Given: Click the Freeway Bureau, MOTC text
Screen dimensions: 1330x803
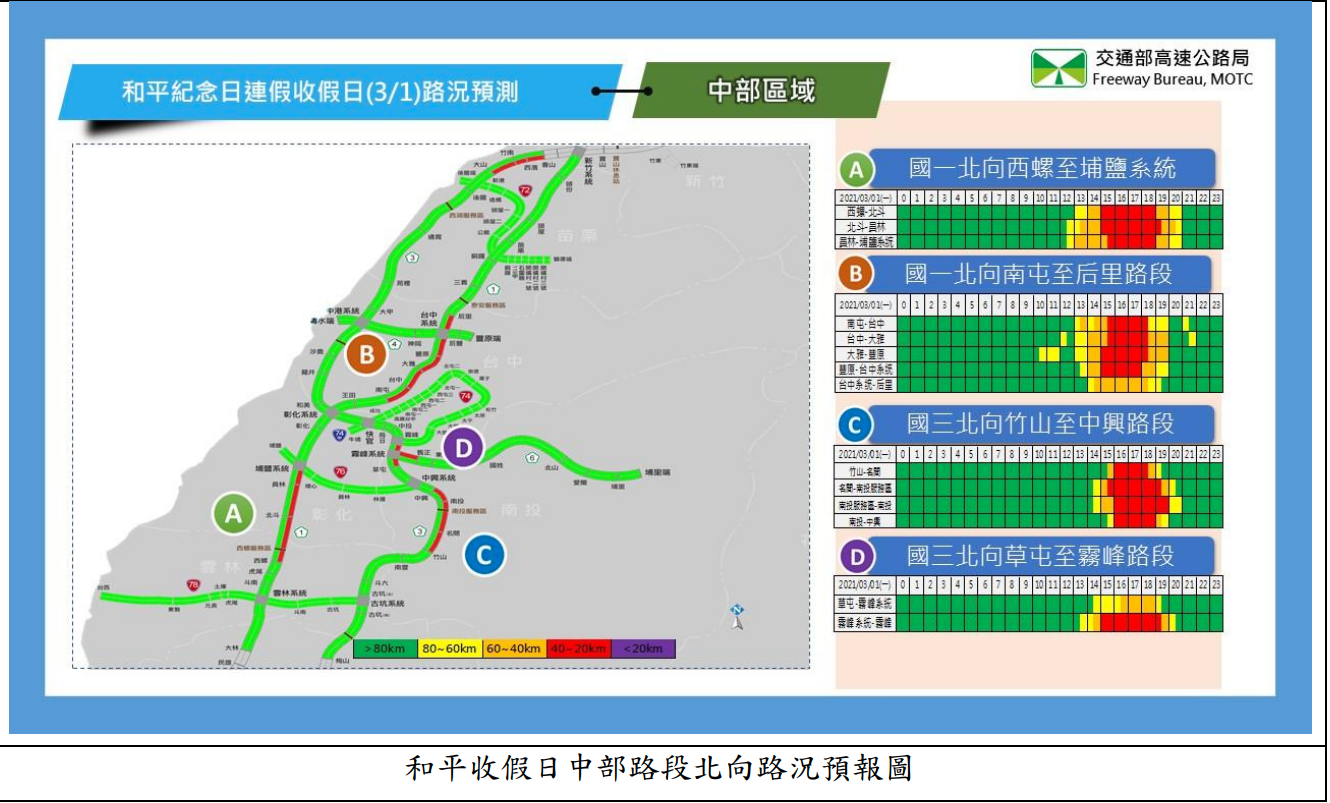Looking at the screenshot, I should 1172,80.
